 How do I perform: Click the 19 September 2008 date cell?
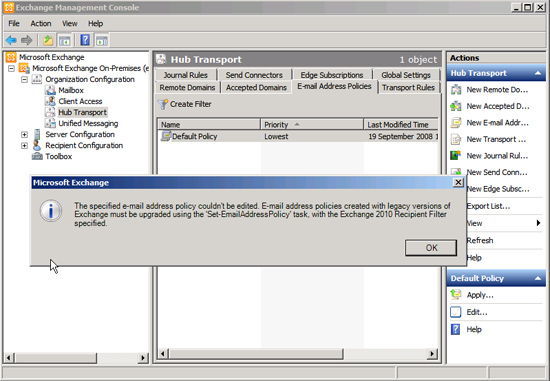coord(403,136)
